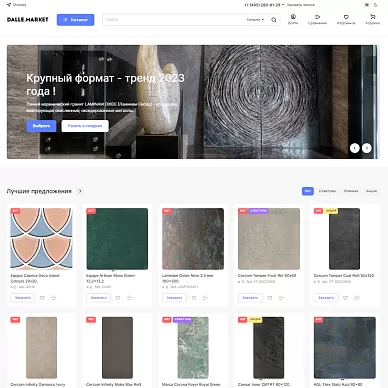The width and height of the screenshot is (388, 388).
Task: Open the ADL Tiles Slate product image
Action: point(345,348)
